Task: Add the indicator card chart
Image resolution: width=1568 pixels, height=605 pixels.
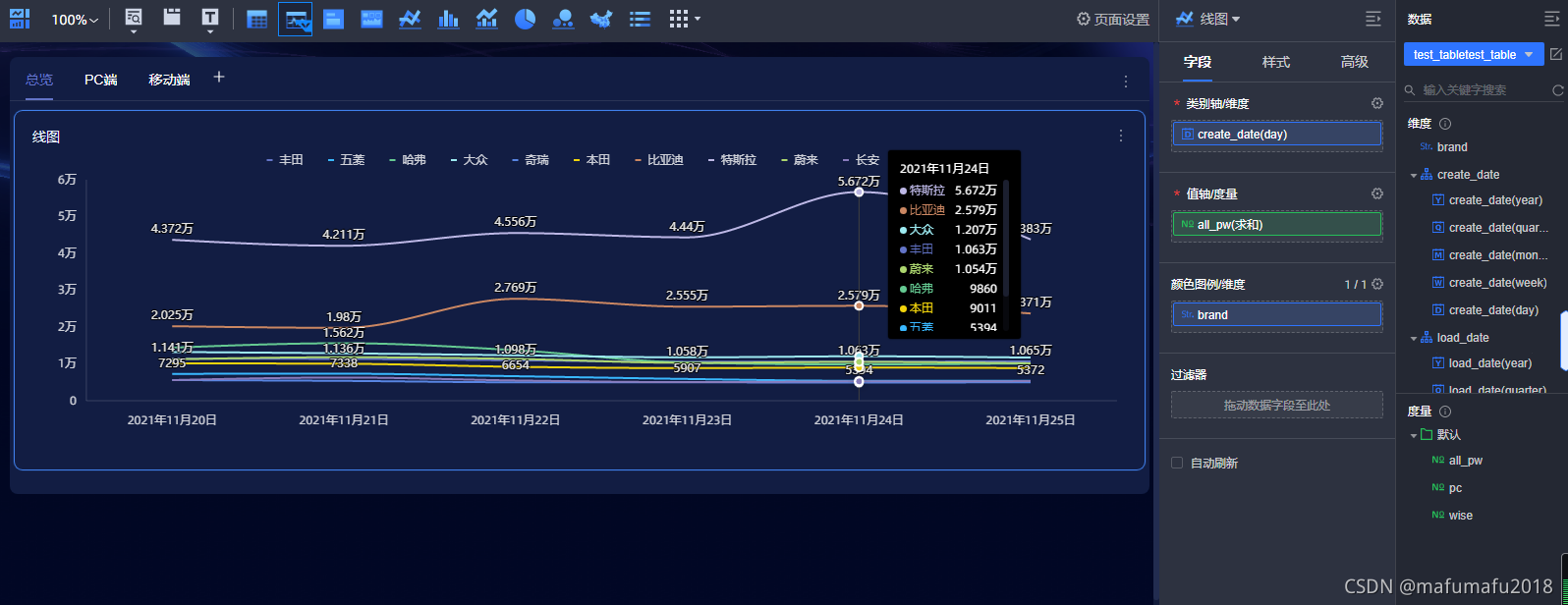Action: (x=333, y=19)
